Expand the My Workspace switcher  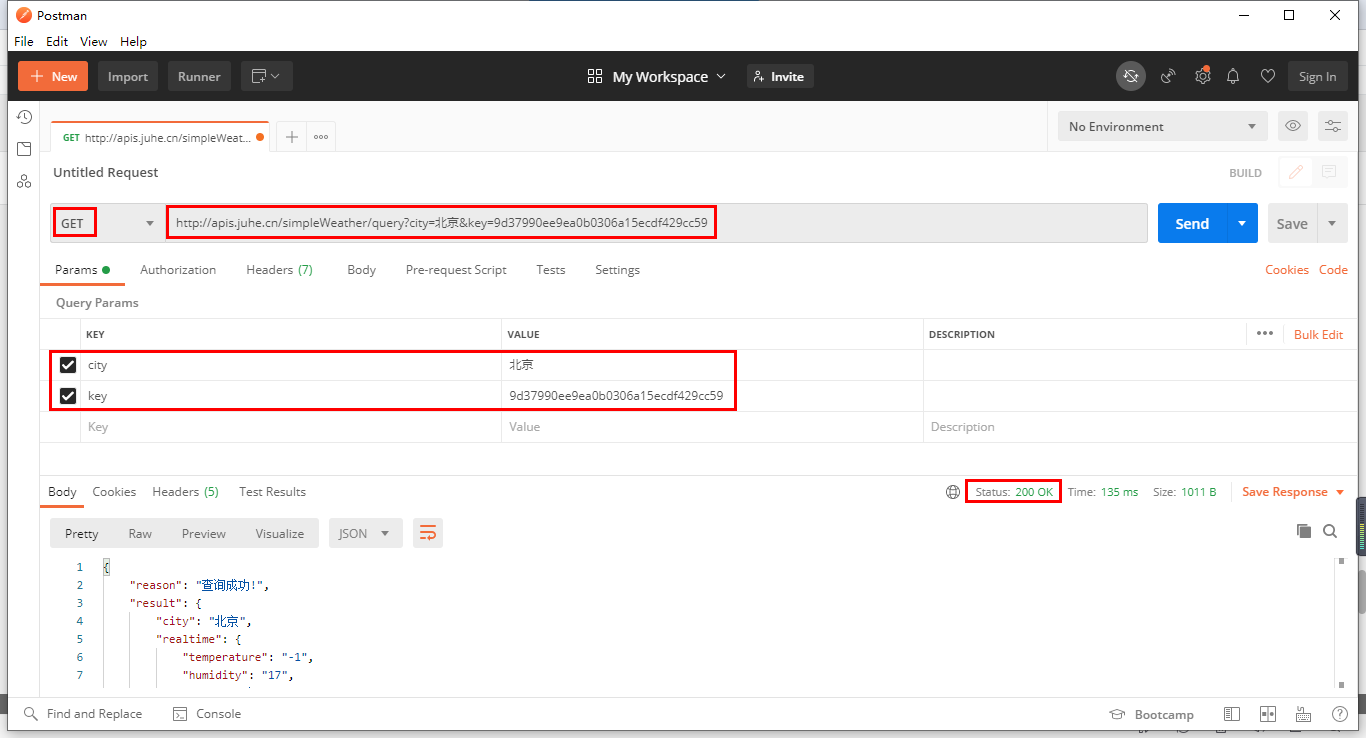(x=657, y=77)
